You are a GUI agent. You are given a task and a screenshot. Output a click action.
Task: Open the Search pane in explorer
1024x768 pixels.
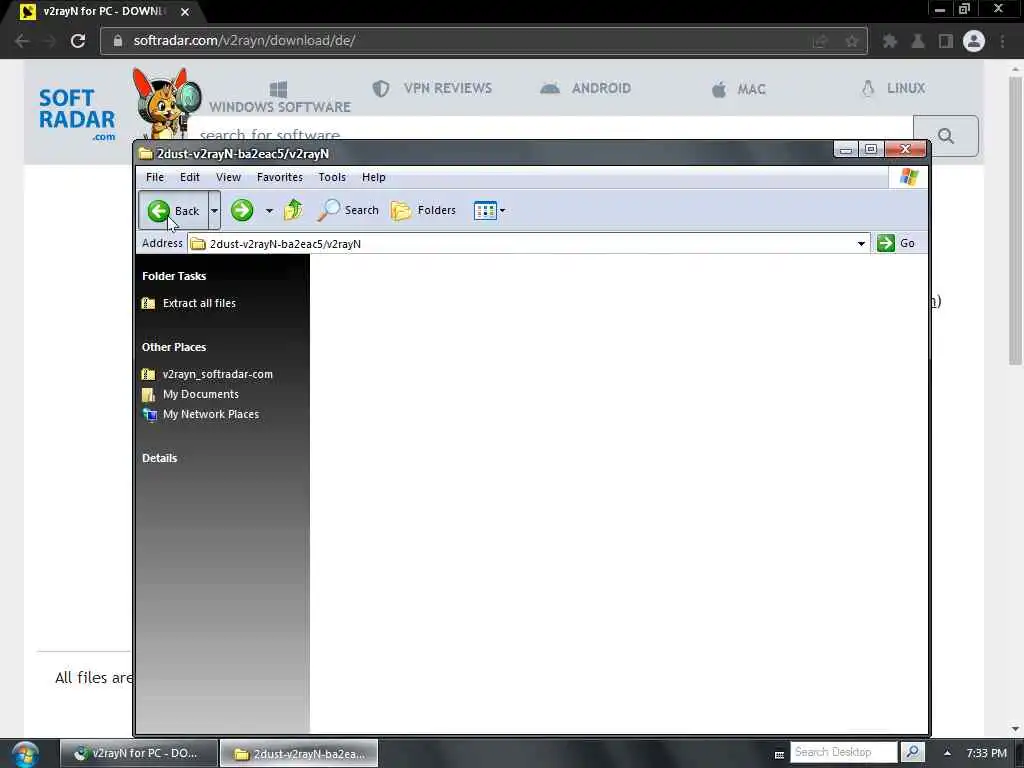(x=348, y=210)
